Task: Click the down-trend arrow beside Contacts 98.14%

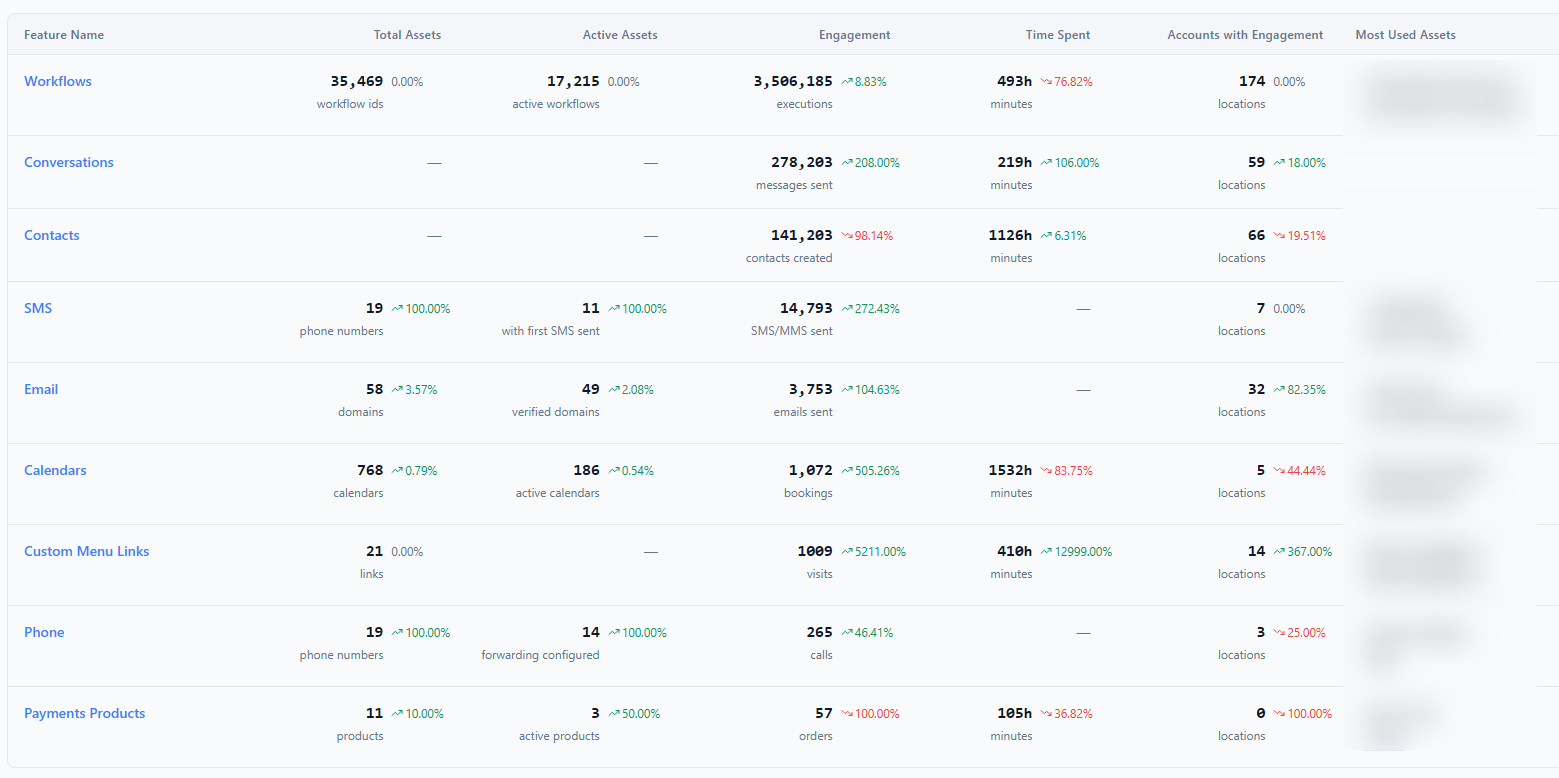Action: [847, 236]
